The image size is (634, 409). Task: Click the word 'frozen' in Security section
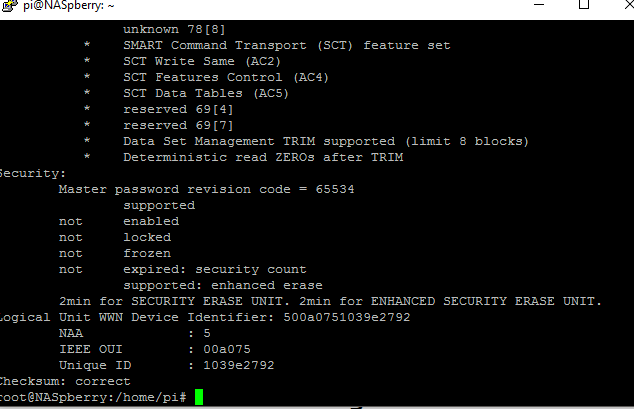tap(147, 253)
